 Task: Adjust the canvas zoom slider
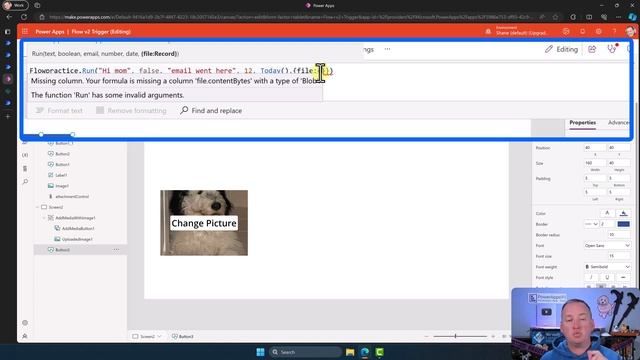(x=460, y=336)
